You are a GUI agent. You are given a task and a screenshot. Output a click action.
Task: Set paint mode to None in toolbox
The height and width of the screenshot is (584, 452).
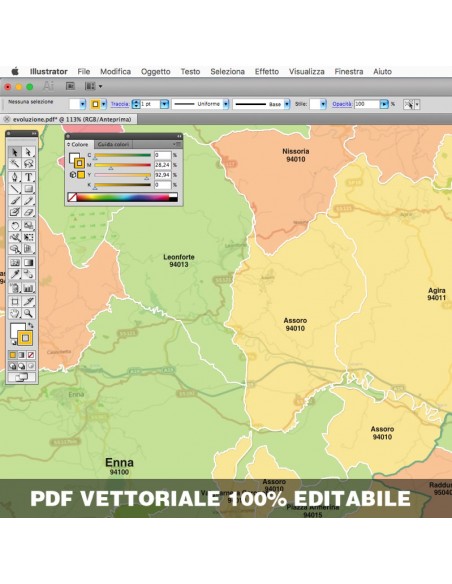click(31, 355)
